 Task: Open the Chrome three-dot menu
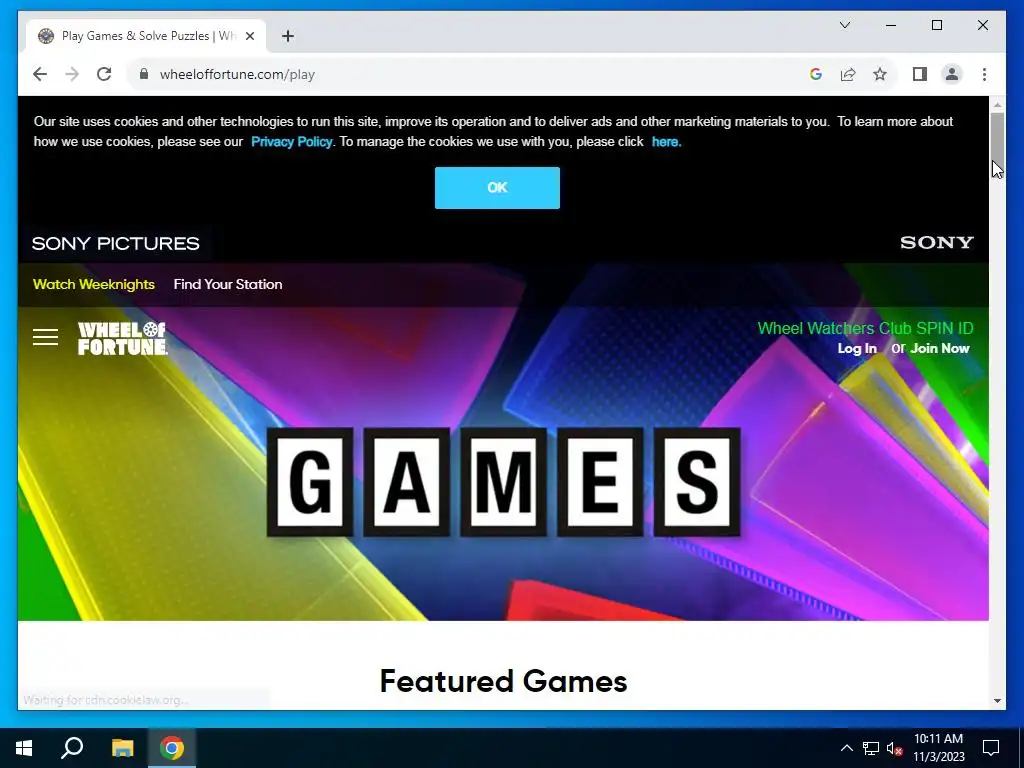(984, 74)
